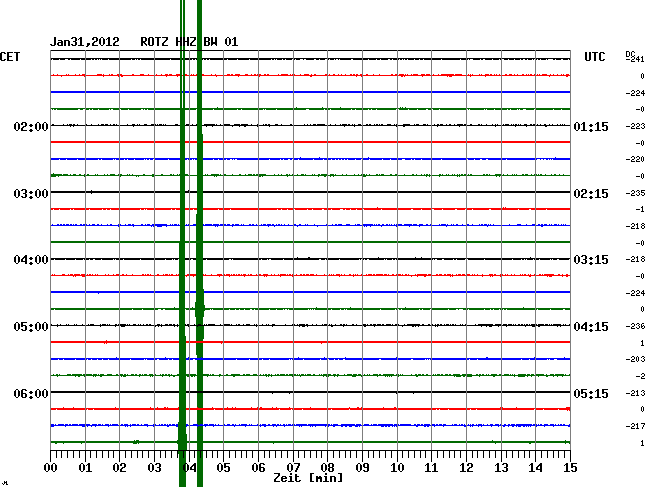Click the DC offset value -213
Screen dimensions: 650x494
click(x=635, y=393)
